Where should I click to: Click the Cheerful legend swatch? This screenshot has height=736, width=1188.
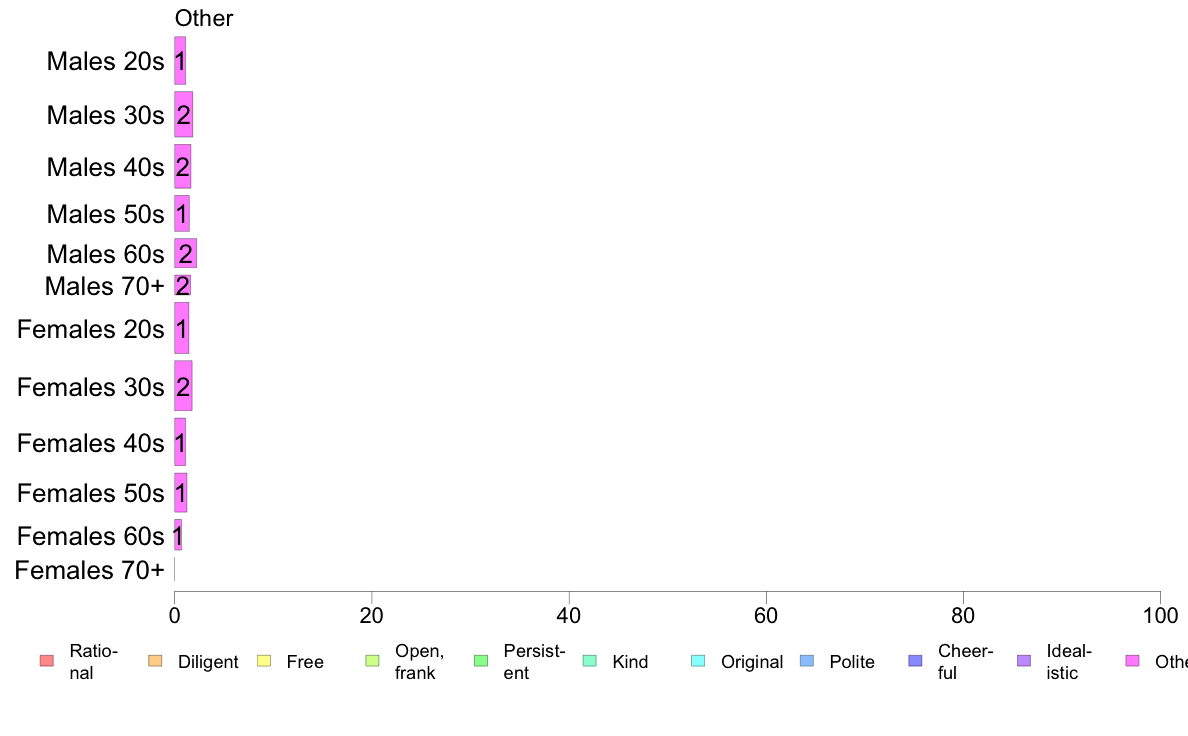point(915,661)
